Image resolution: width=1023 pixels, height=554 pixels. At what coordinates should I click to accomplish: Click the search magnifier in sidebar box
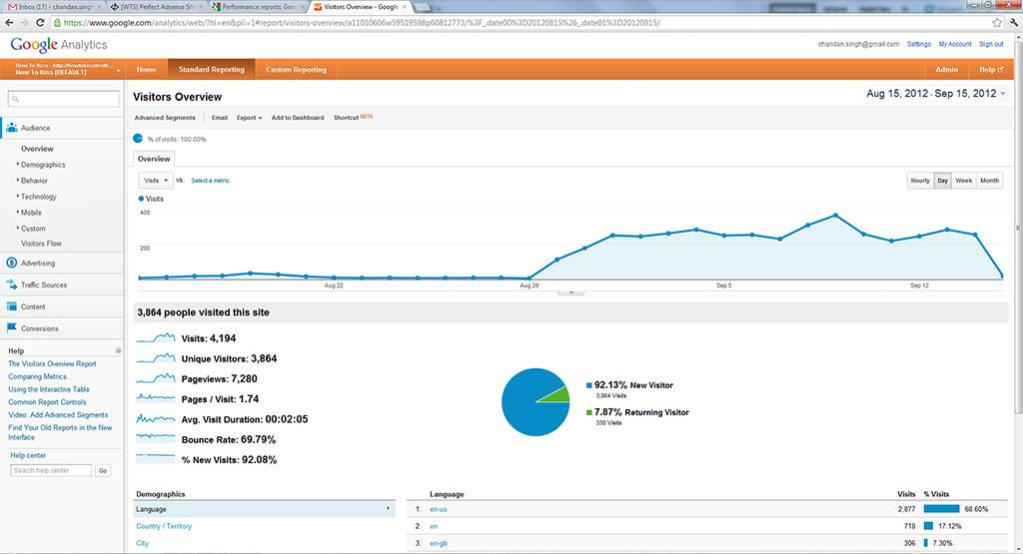(x=16, y=99)
